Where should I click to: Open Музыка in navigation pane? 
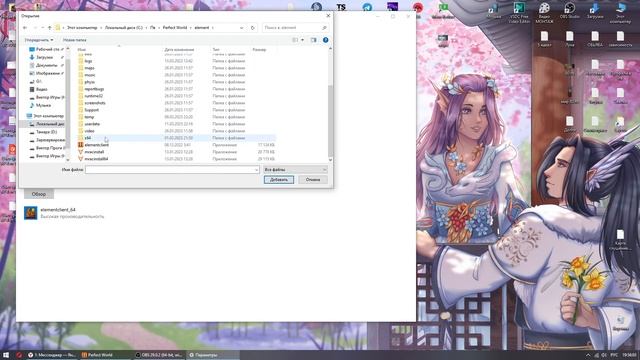pos(43,105)
